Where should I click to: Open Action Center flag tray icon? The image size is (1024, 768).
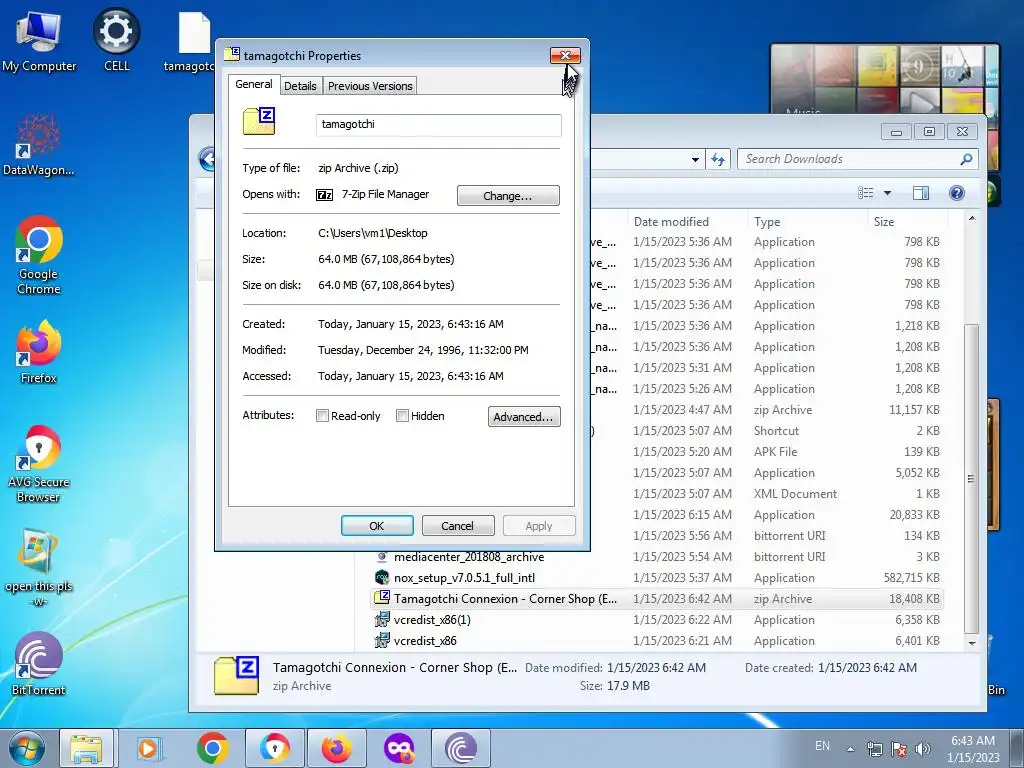tap(899, 749)
